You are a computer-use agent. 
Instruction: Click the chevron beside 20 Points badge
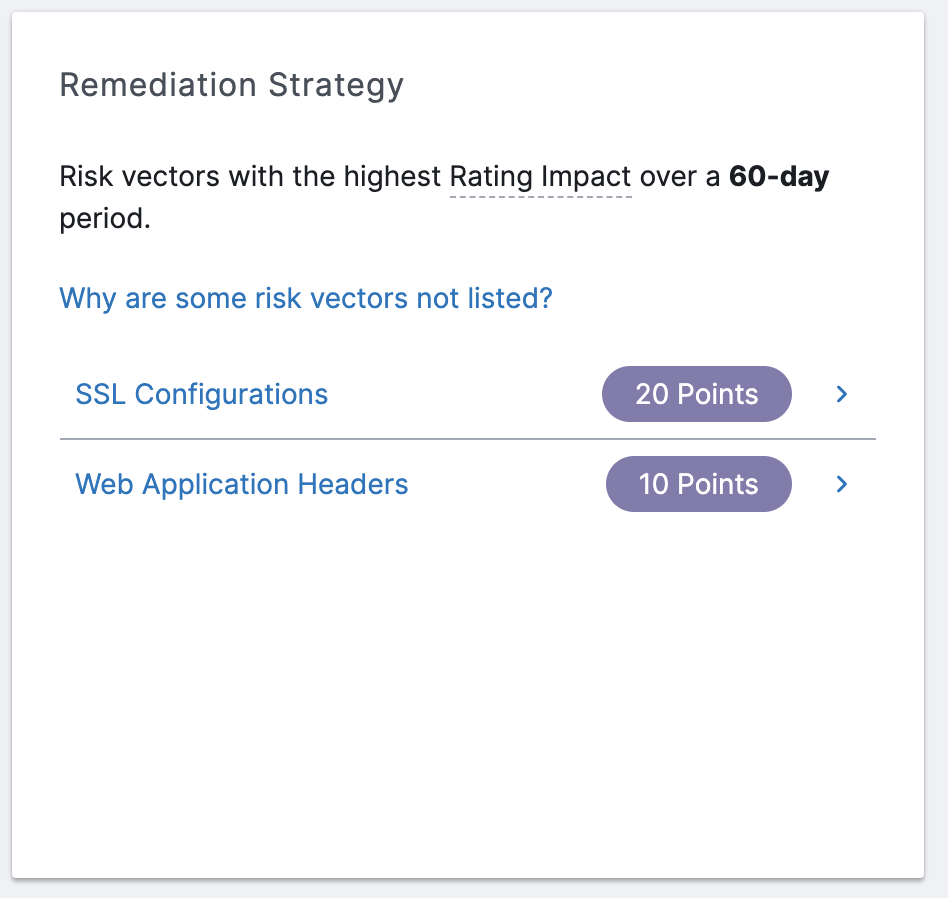click(x=841, y=394)
